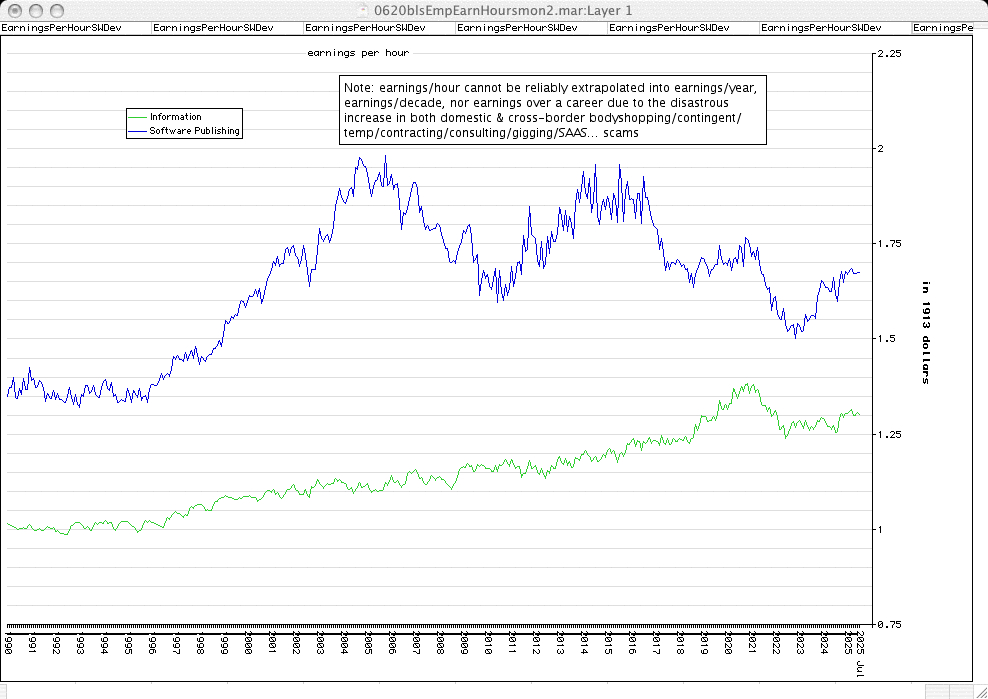Screen dimensions: 988x699
Task: Click the 1990 label on the x-axis
Action: [x=8, y=640]
